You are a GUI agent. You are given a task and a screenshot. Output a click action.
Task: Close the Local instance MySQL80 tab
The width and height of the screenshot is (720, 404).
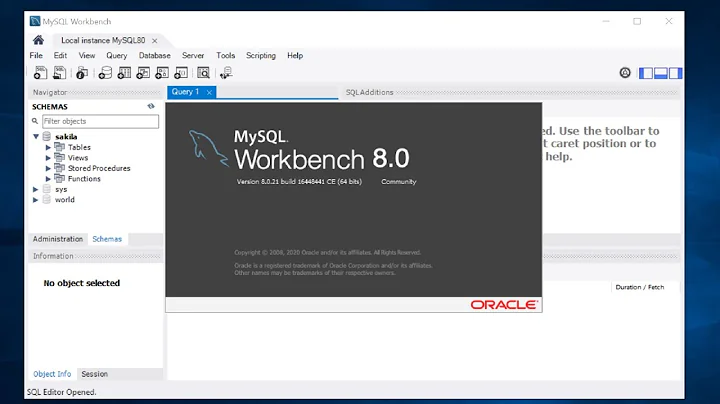155,41
